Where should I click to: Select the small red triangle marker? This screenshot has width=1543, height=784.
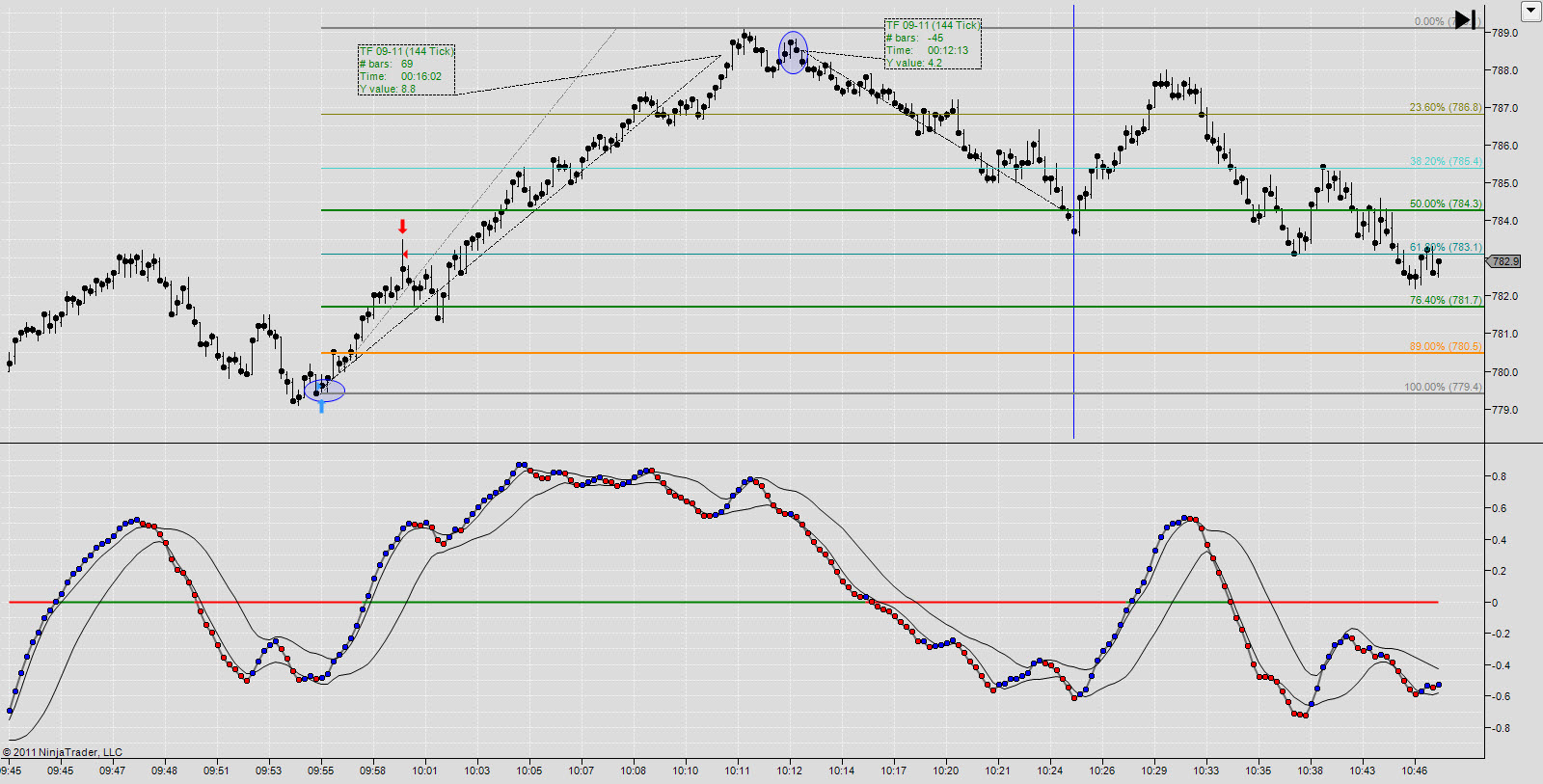coord(406,255)
